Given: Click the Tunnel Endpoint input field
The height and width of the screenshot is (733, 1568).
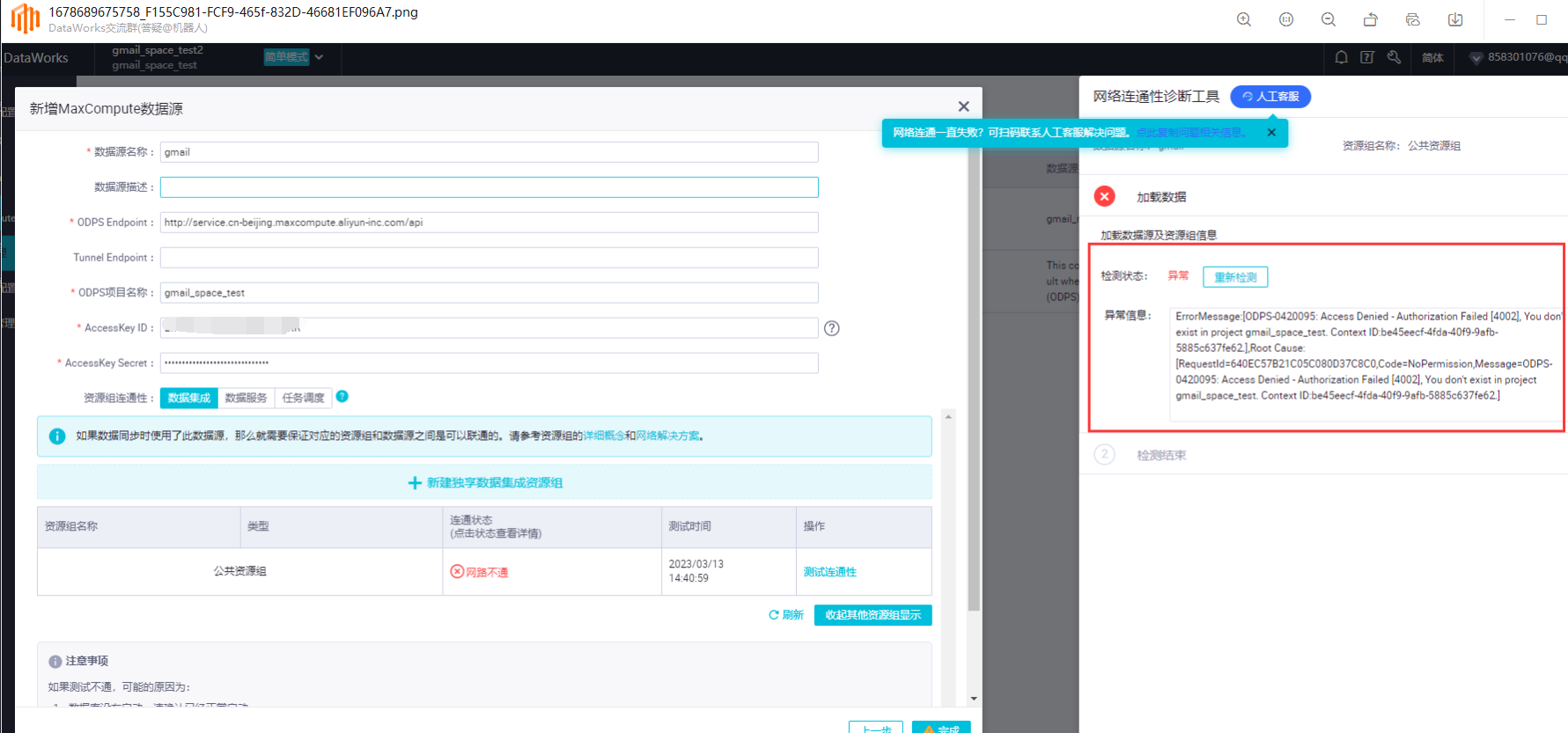Looking at the screenshot, I should 490,258.
